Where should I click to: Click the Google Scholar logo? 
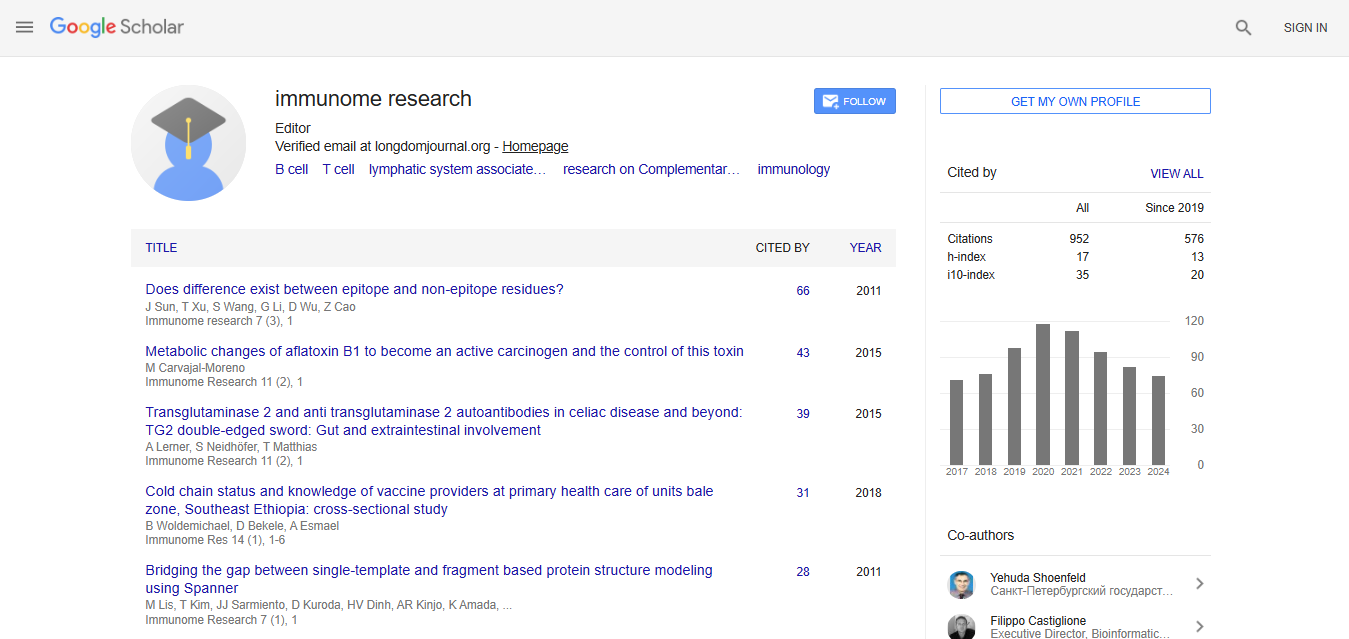tap(117, 27)
